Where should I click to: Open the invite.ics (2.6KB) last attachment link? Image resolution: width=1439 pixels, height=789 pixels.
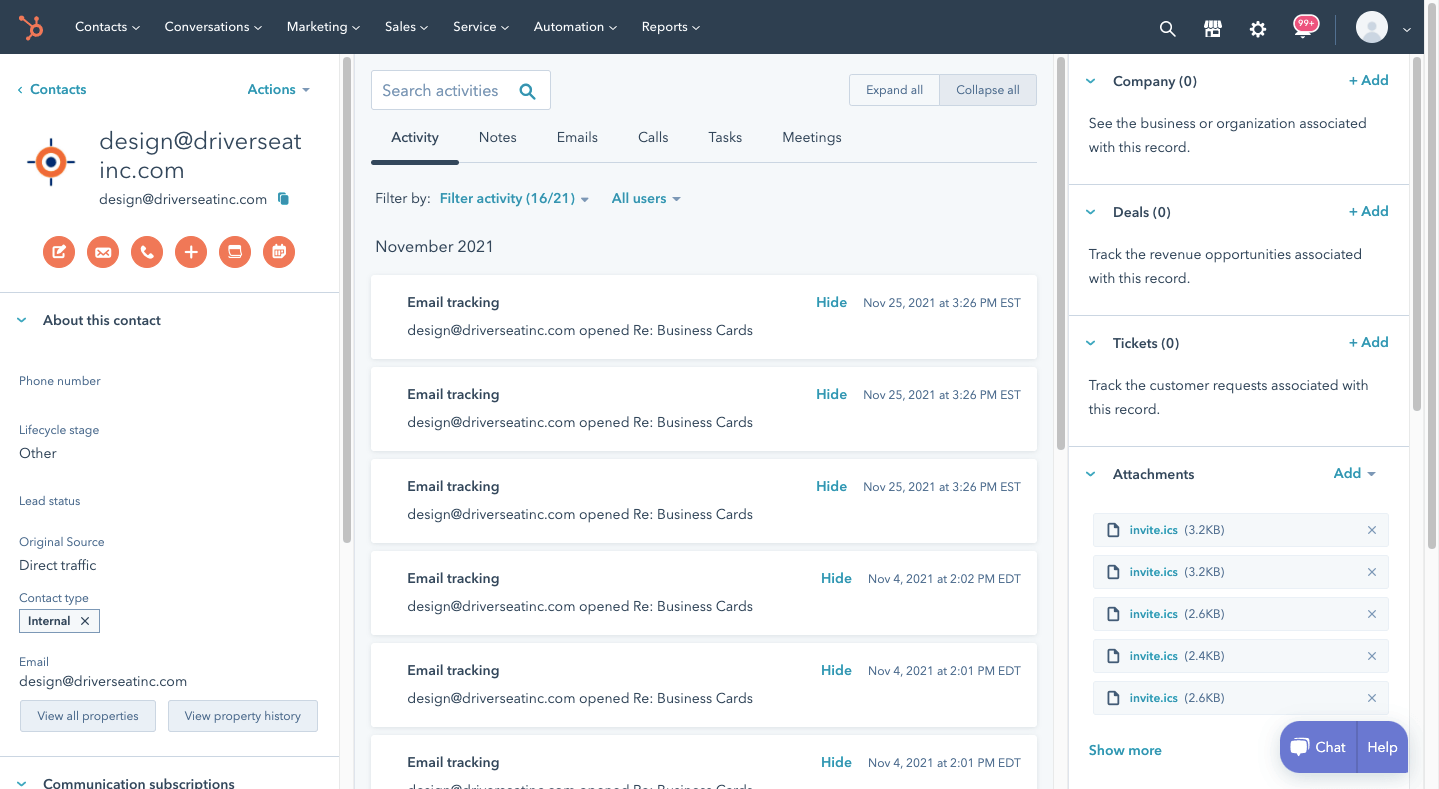pyautogui.click(x=1153, y=698)
